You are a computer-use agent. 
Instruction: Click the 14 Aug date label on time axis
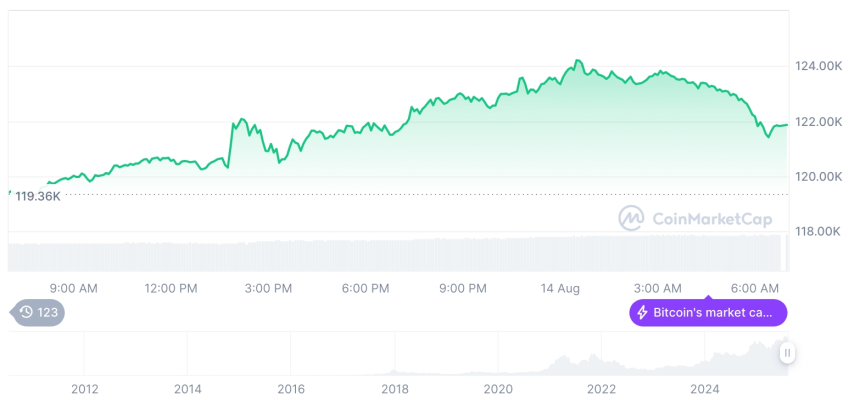tap(561, 289)
